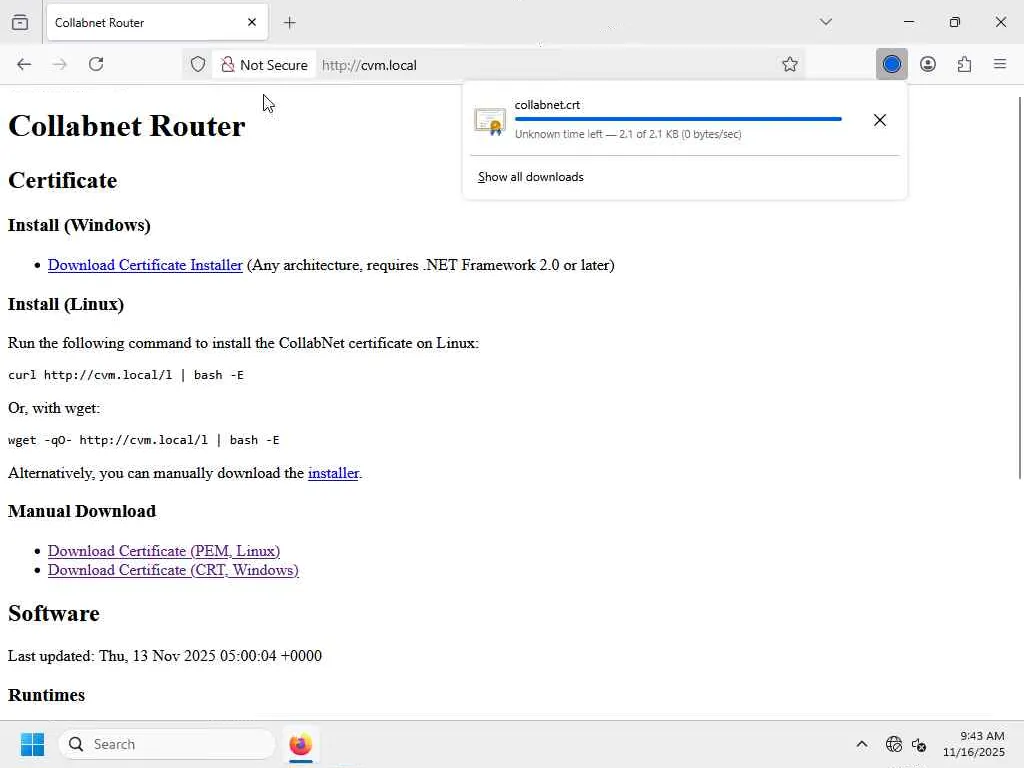
Task: Open the Firefox application menu
Action: [x=1000, y=64]
